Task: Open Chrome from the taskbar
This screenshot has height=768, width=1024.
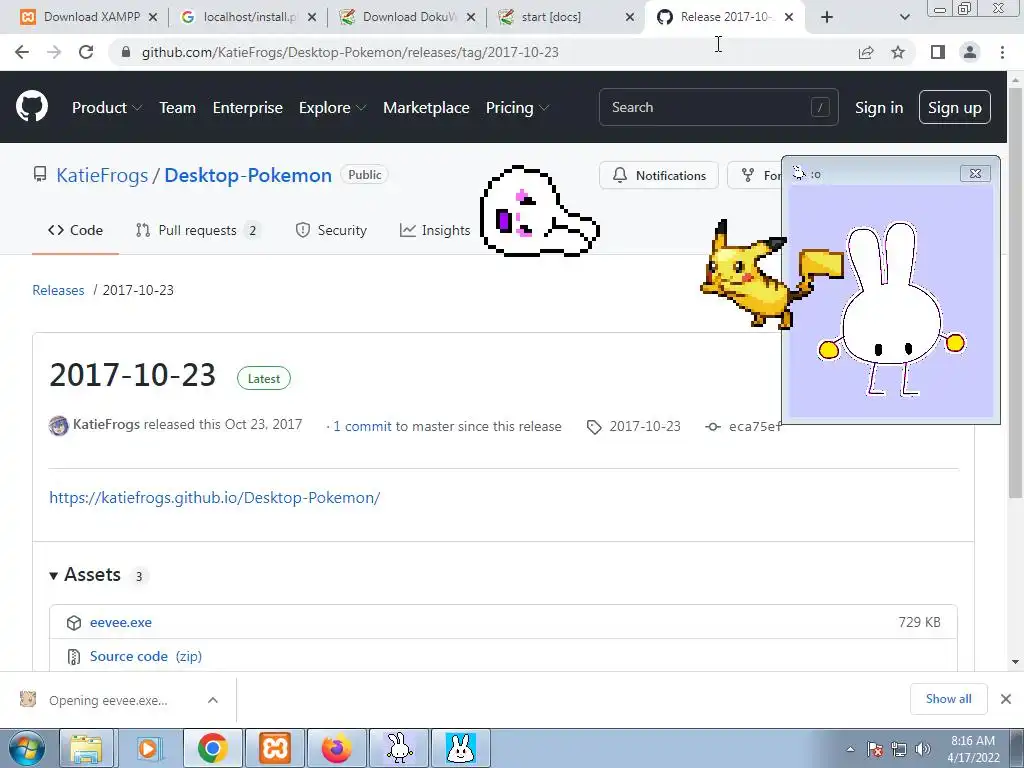Action: [212, 748]
